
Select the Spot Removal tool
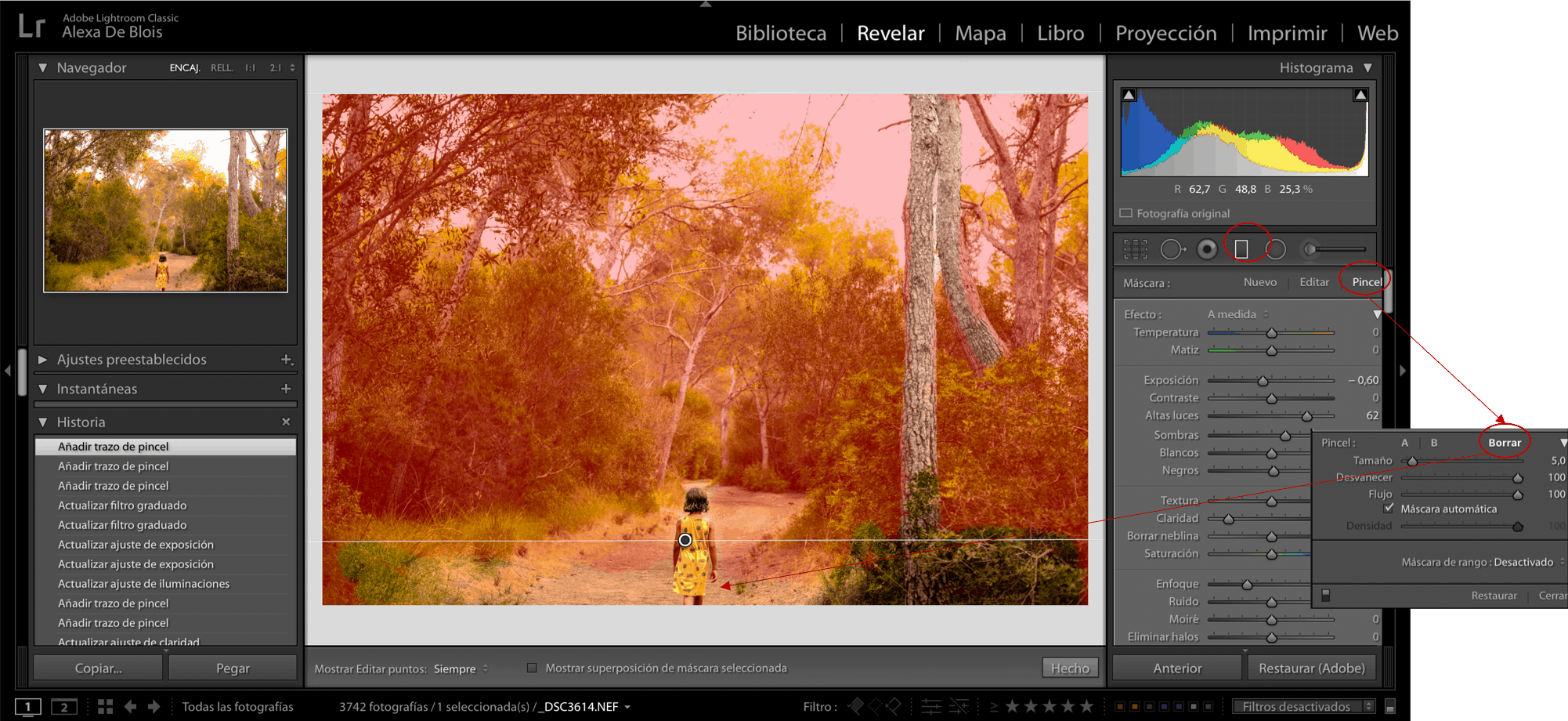(x=1172, y=249)
